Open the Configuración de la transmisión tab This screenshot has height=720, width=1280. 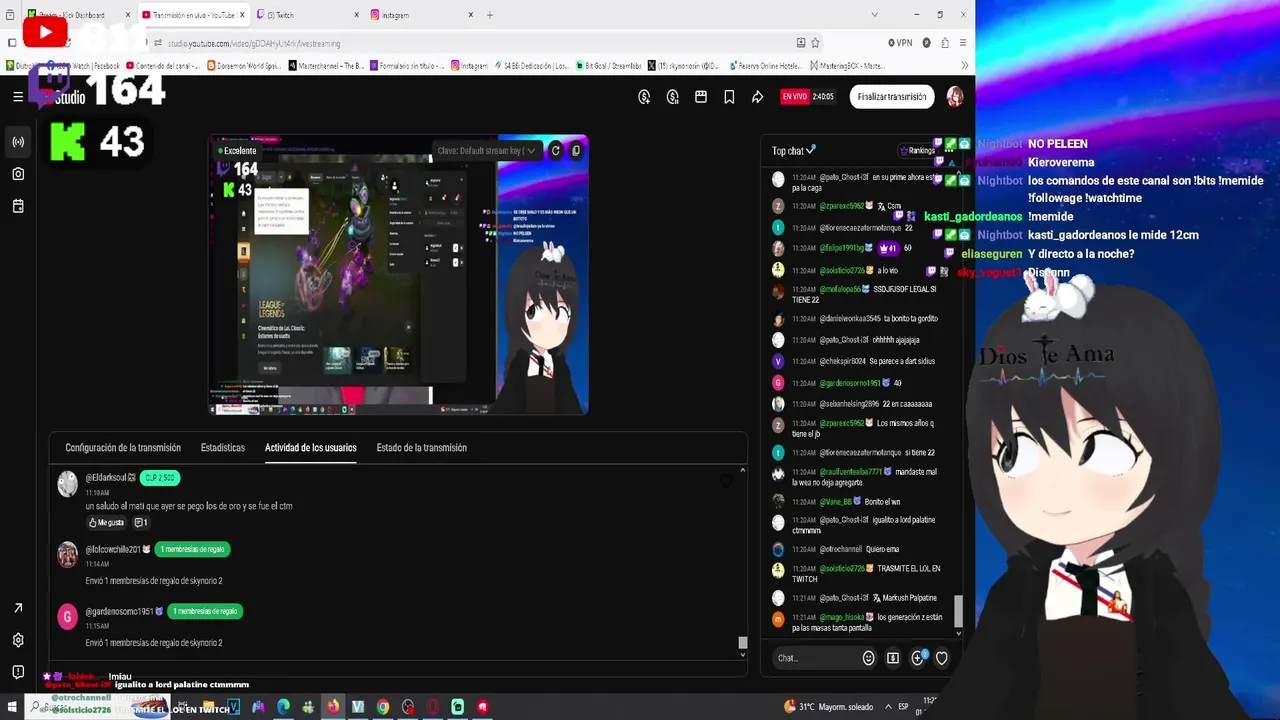tap(123, 448)
